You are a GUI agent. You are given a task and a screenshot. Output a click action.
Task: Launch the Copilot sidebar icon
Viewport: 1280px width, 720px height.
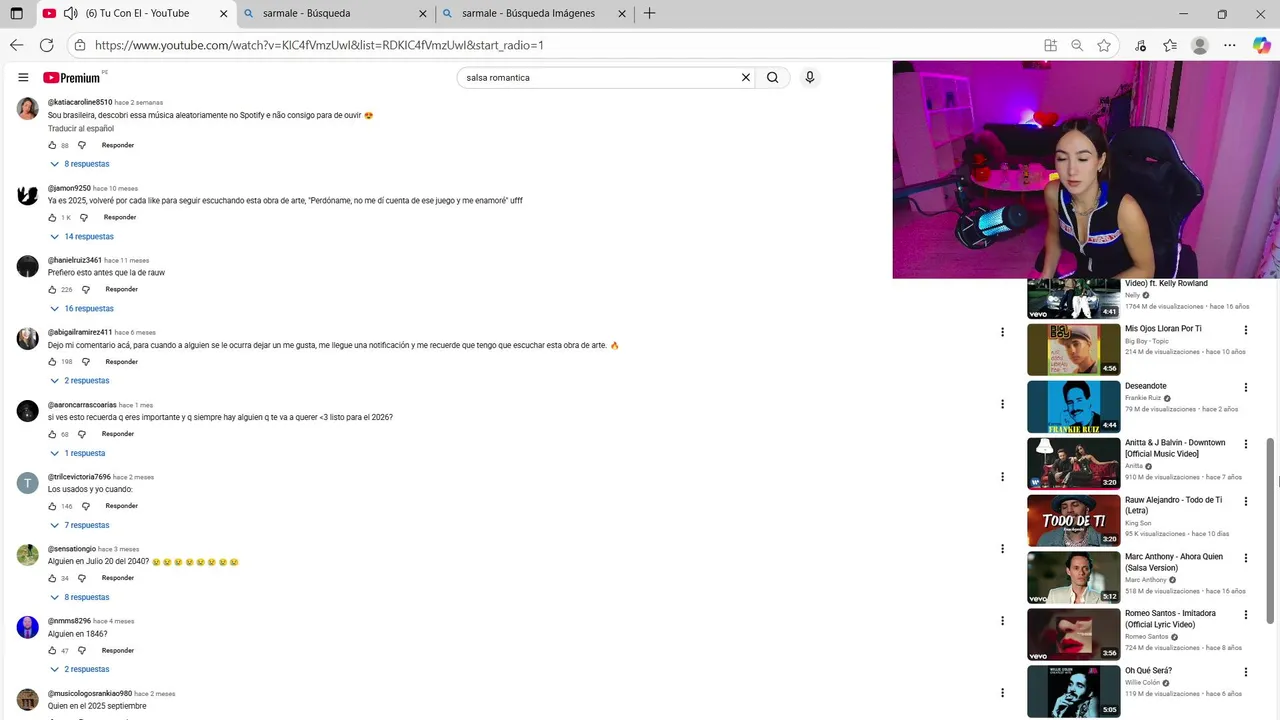click(1261, 45)
